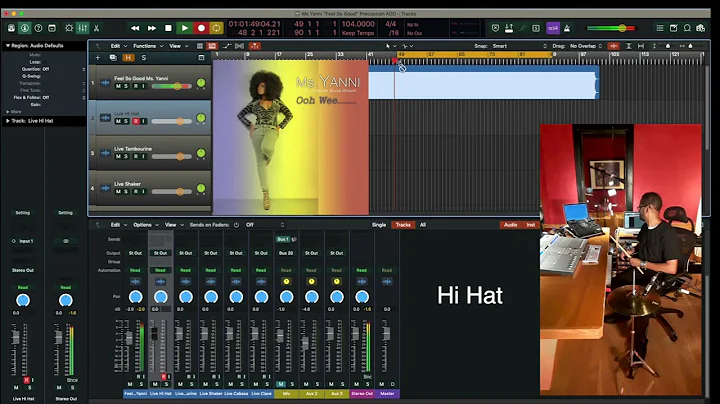The image size is (720, 404).
Task: Adjust Feel So Good track volume slider
Action: pos(172,86)
